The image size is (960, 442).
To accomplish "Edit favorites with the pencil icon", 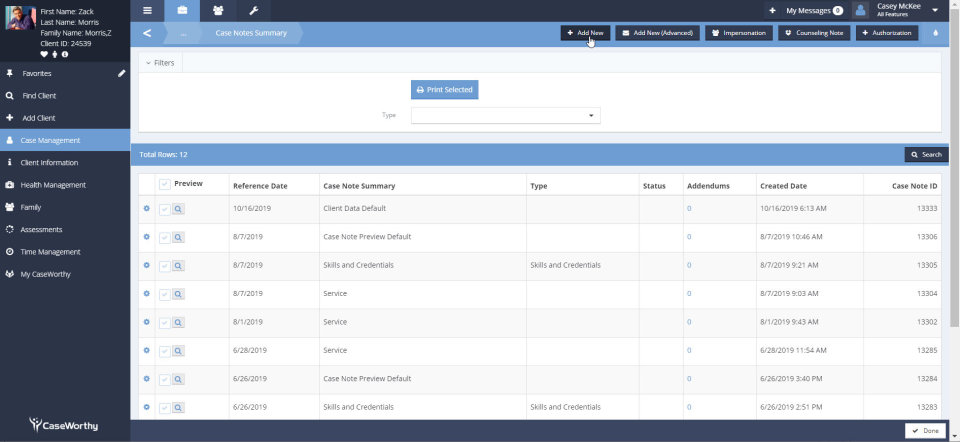I will click(x=121, y=73).
